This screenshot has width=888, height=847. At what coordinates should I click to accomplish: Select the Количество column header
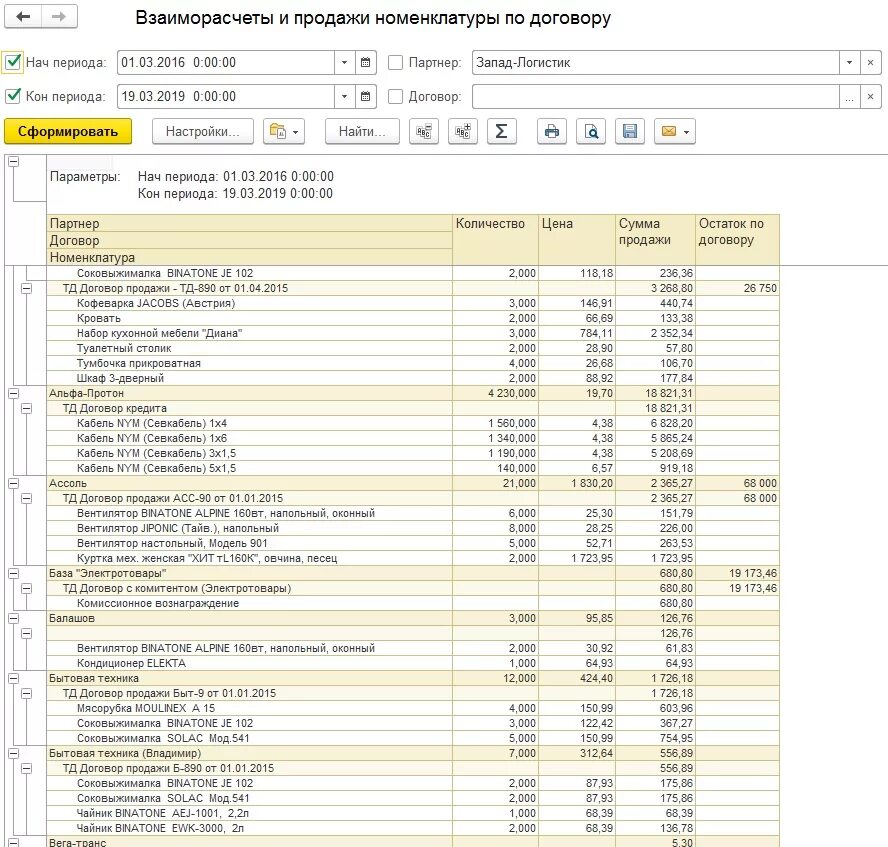tap(495, 239)
